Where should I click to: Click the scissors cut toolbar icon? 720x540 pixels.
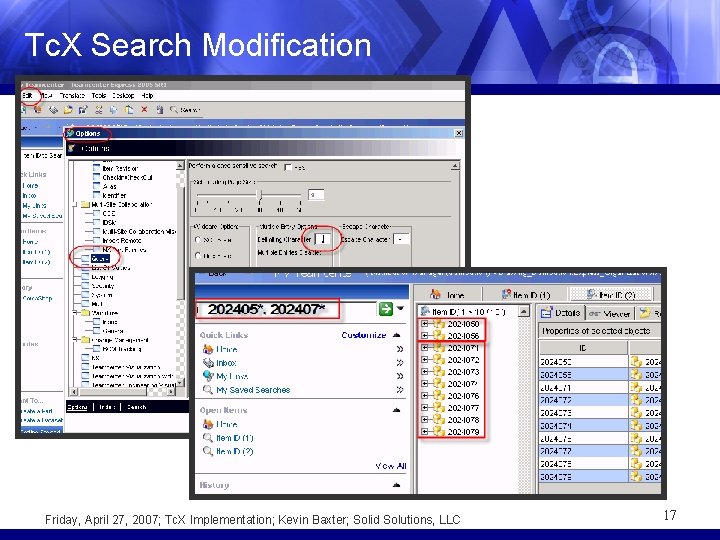click(99, 109)
